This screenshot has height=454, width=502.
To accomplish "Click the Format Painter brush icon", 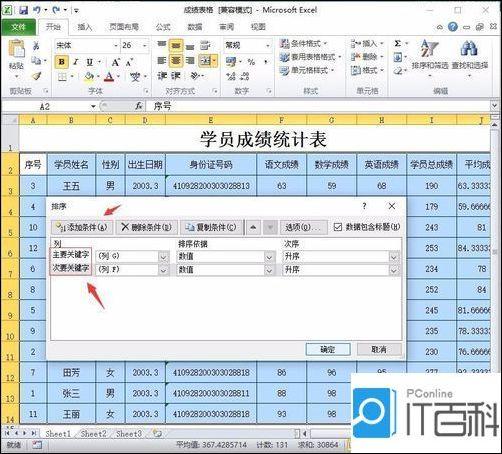I will click(37, 76).
